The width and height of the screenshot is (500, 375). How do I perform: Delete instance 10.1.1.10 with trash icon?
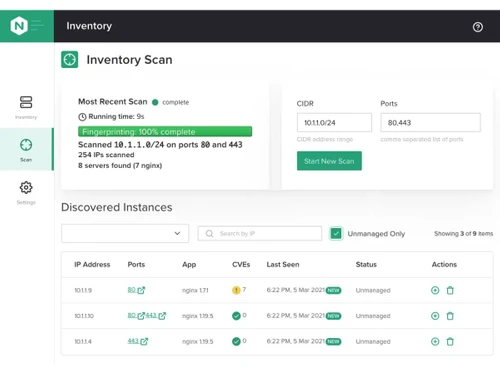450,316
